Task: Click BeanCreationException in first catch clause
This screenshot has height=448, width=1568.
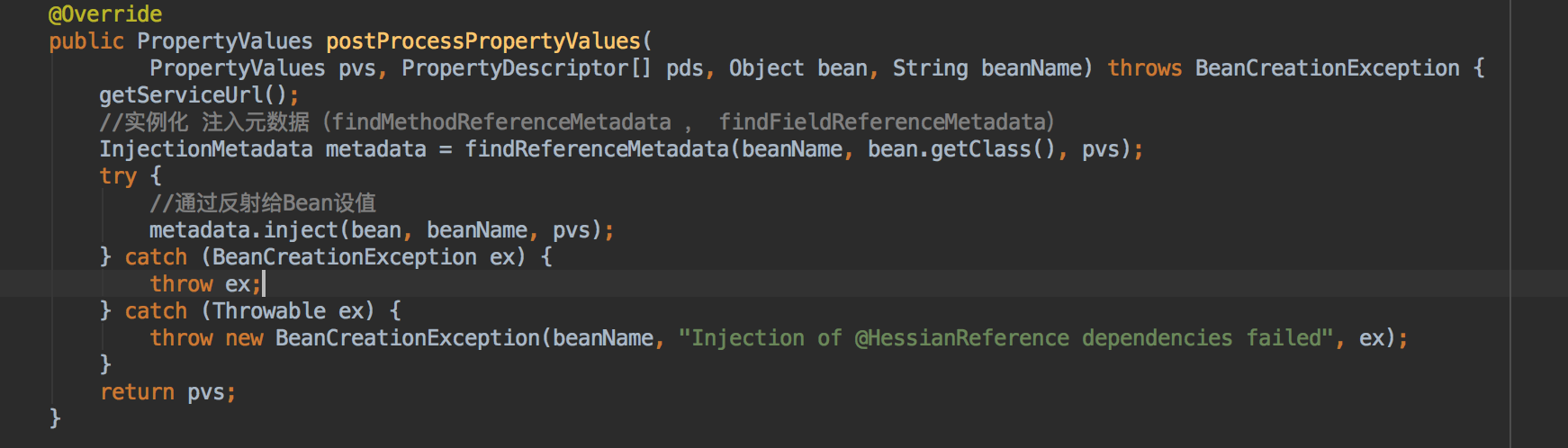Action: tap(345, 257)
